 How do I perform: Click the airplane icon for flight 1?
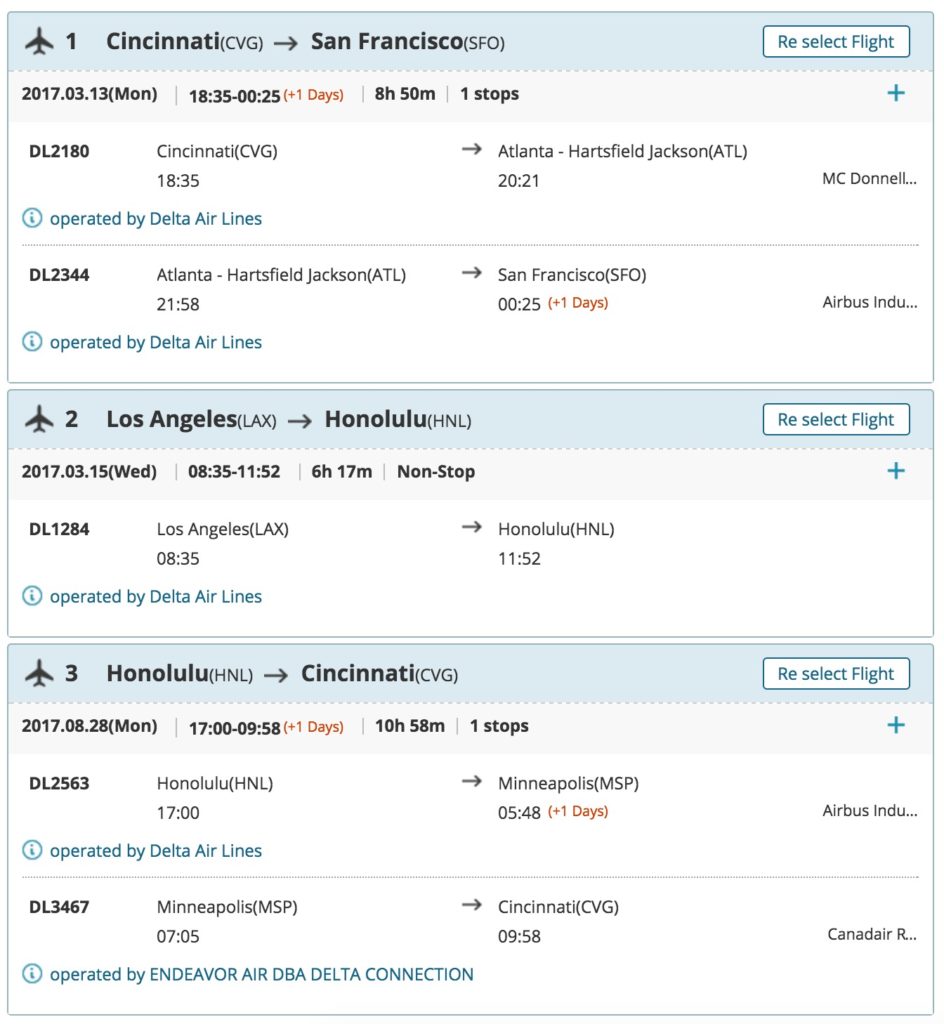[40, 42]
